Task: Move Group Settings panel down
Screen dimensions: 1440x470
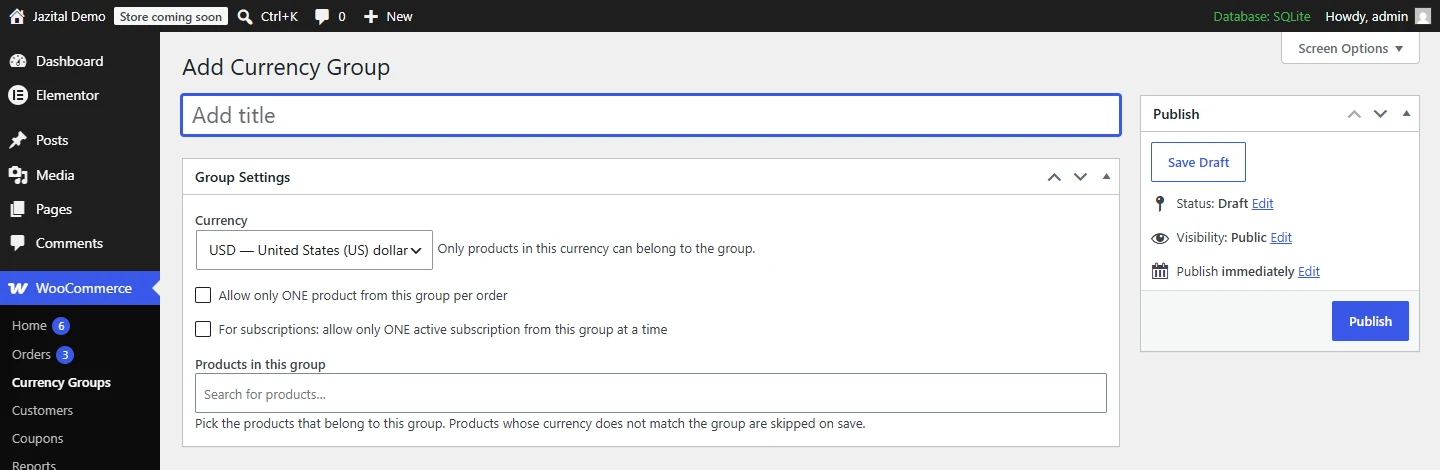Action: (x=1080, y=177)
